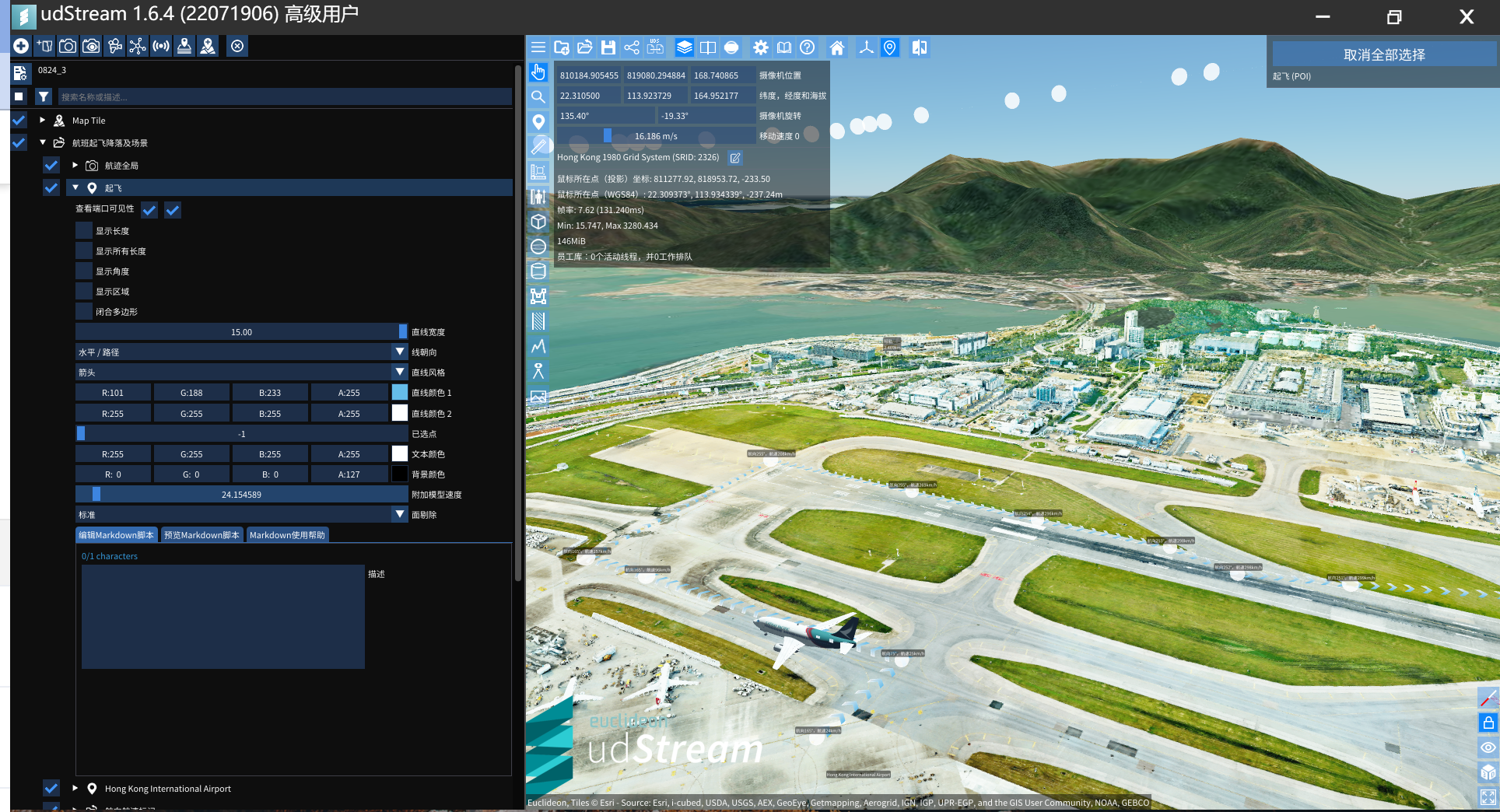Screen dimensions: 1500x812
Task: Click the save floppy disk icon
Action: pos(608,47)
